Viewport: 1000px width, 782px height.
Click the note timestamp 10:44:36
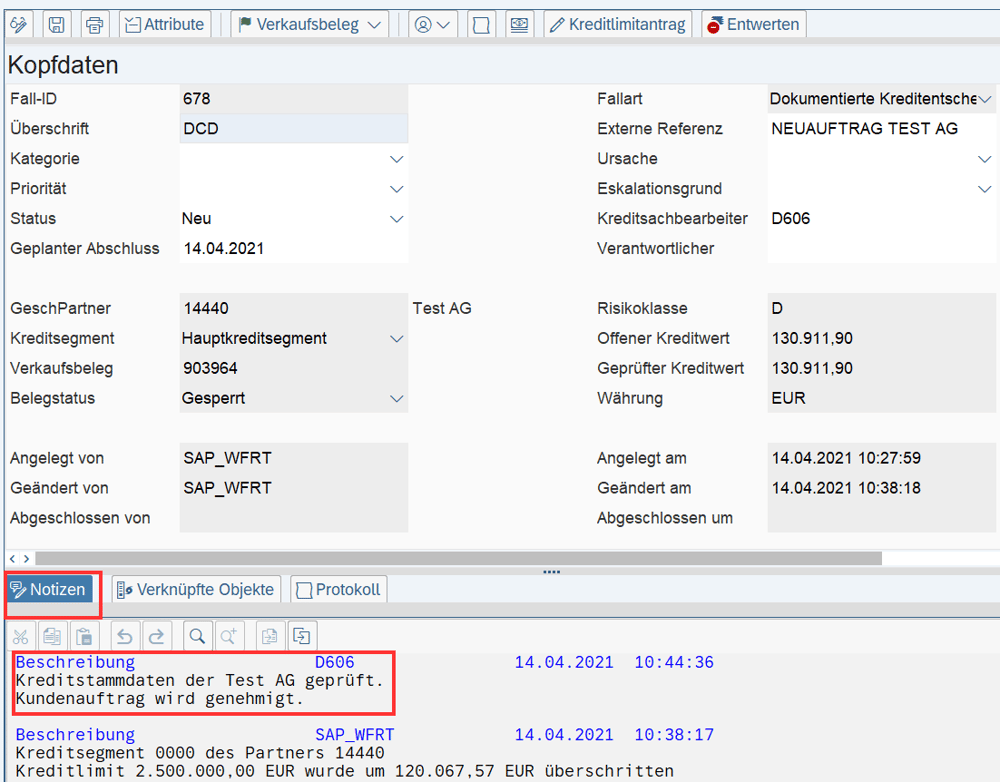click(x=674, y=662)
